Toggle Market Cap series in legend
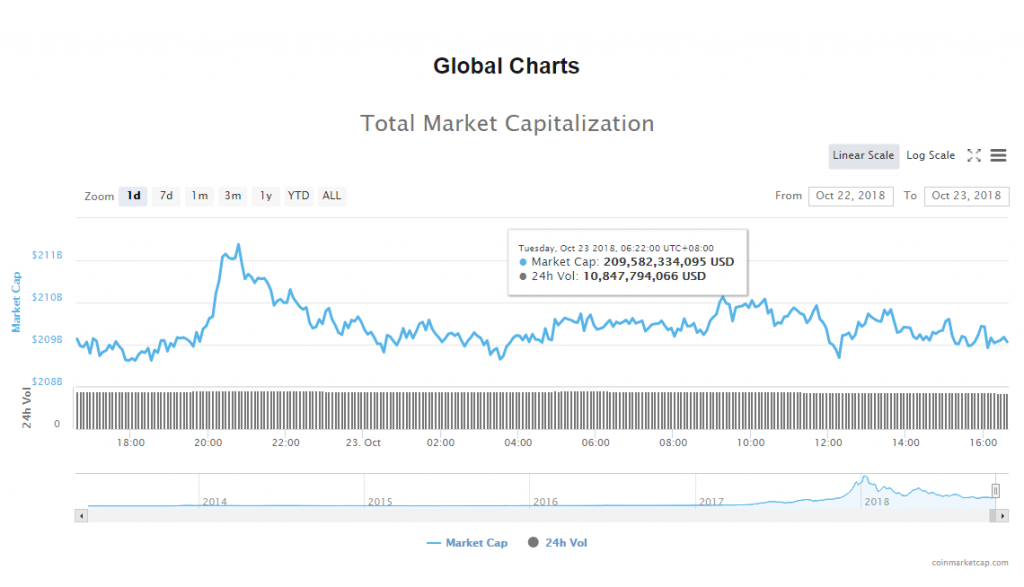Viewport: 1024px width, 587px height. [x=467, y=543]
